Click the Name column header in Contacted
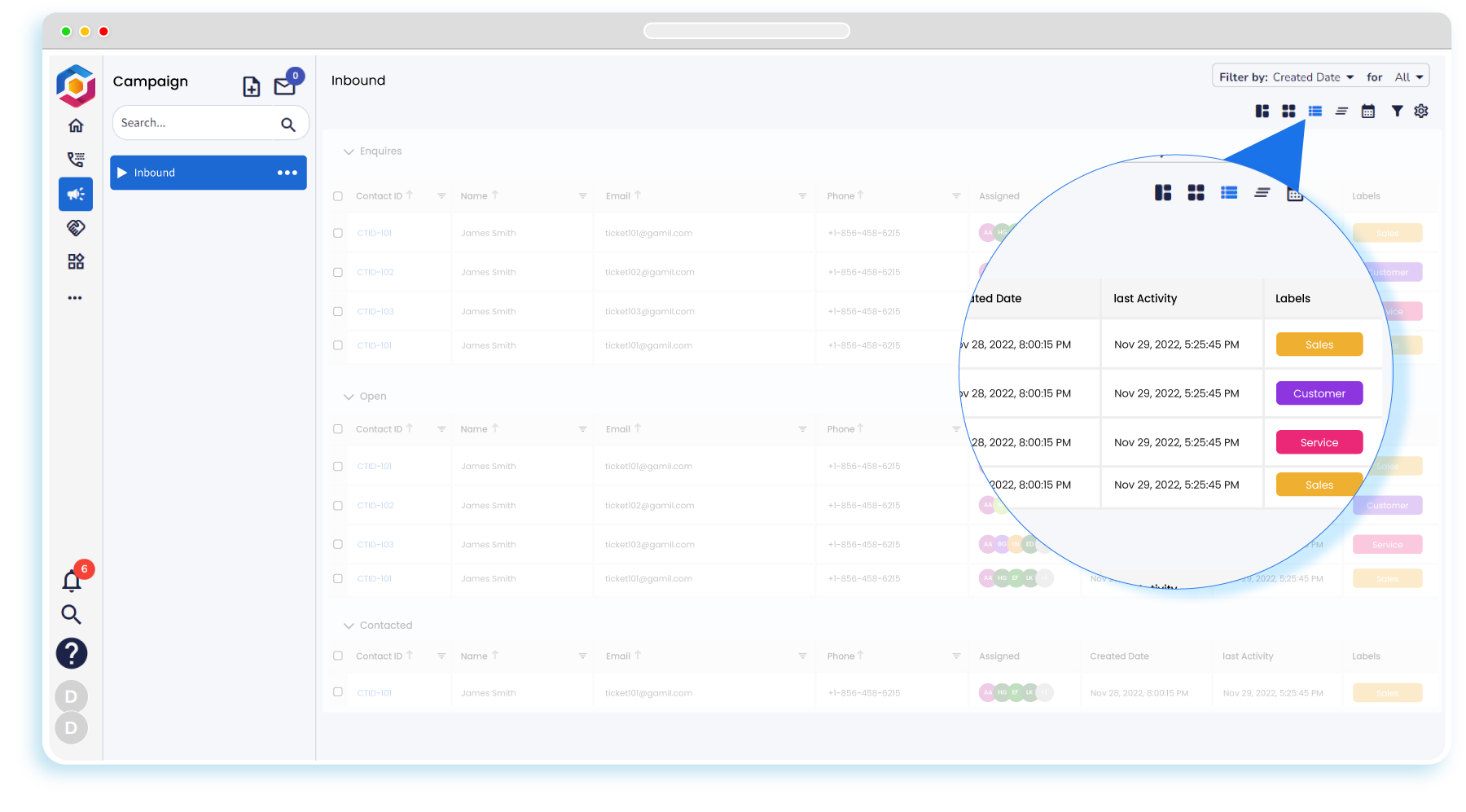Screen dimensions: 1466x812 (474, 656)
